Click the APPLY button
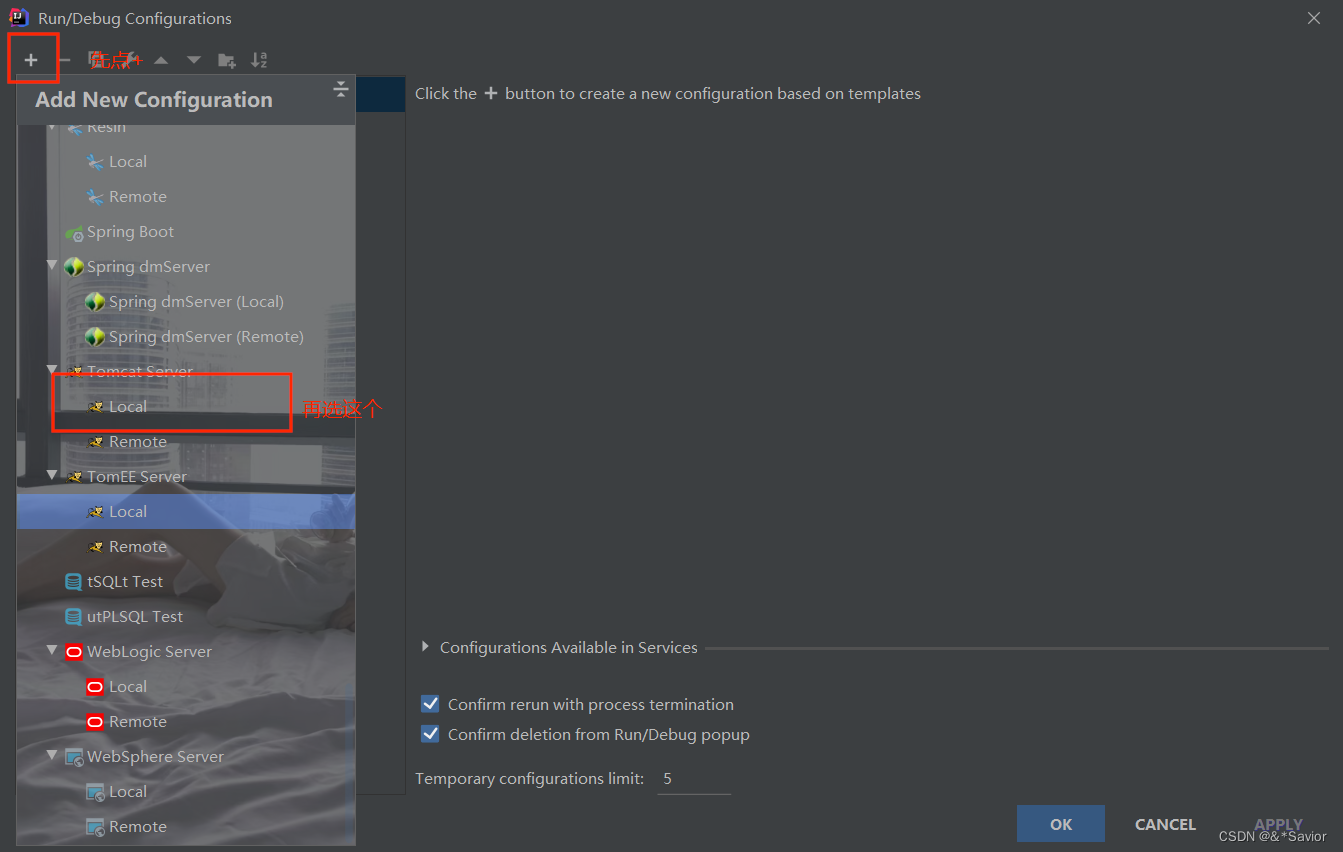1343x852 pixels. click(1278, 824)
